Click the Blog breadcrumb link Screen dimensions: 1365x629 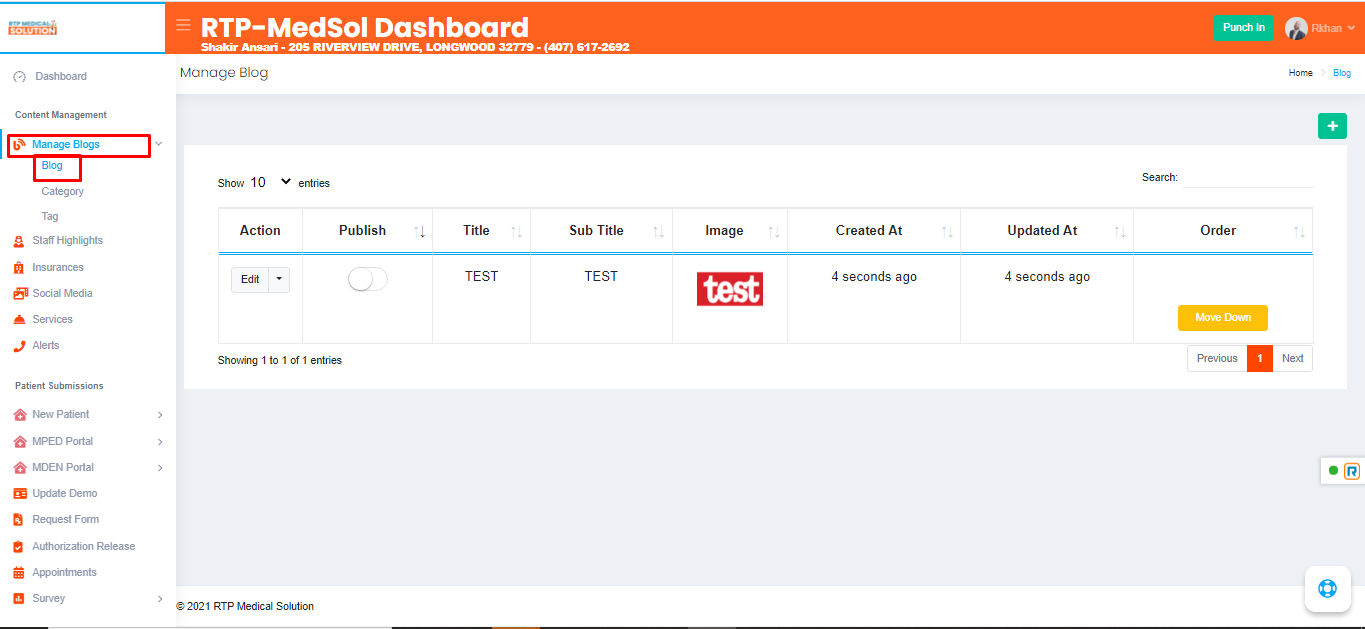(1342, 73)
